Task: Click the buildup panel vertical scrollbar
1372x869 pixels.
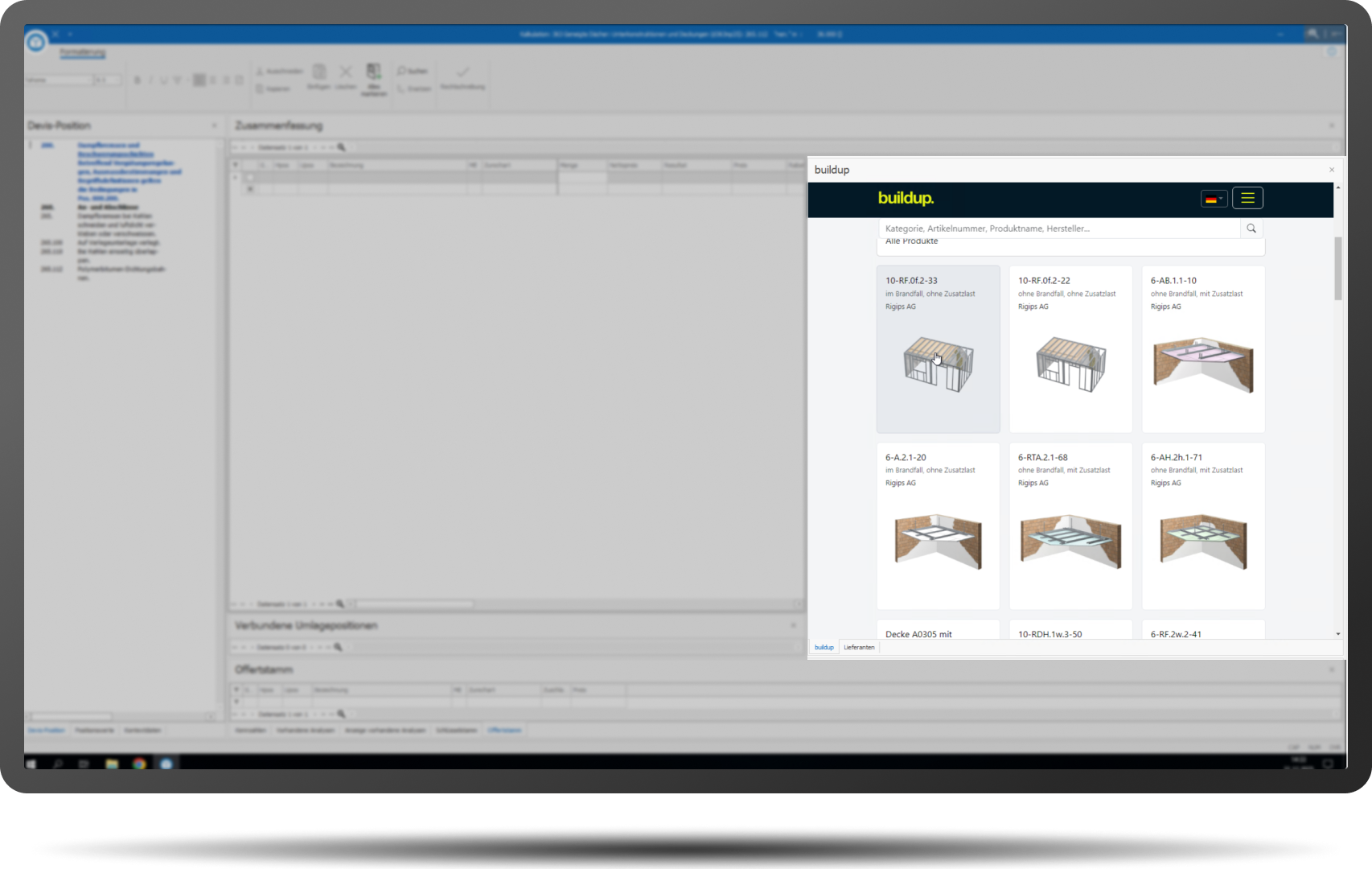Action: [1338, 270]
